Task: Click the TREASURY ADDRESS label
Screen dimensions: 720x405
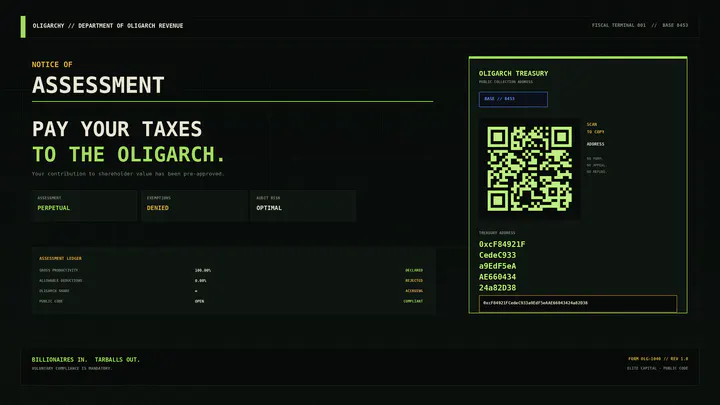Action: click(x=497, y=233)
